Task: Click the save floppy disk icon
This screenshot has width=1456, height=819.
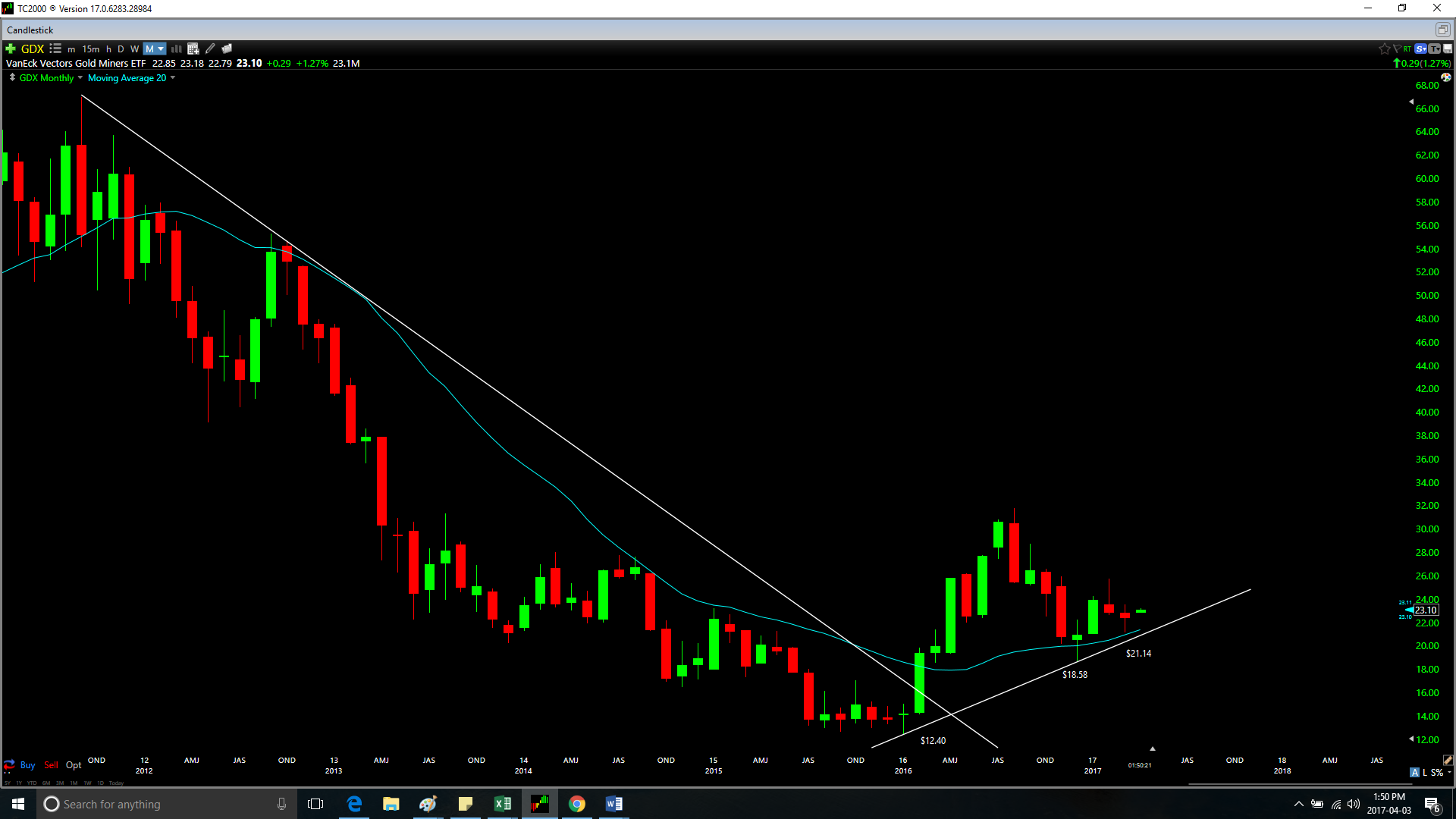Action: 1448,49
